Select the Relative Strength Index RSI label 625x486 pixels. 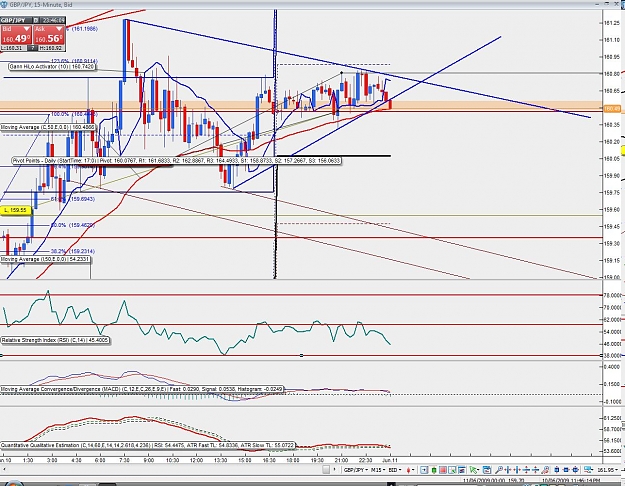pyautogui.click(x=55, y=340)
